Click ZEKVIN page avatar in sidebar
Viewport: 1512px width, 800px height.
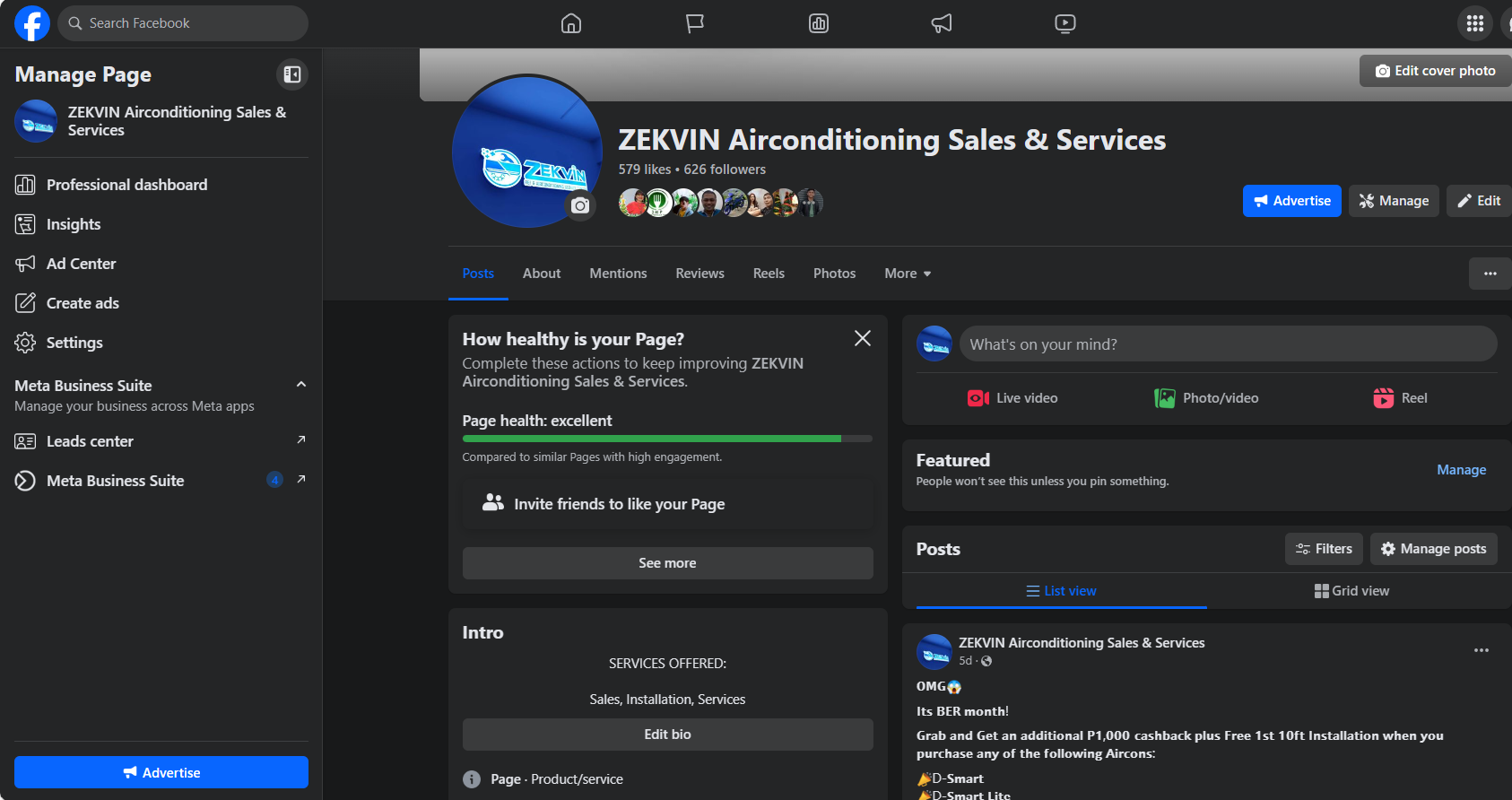click(36, 121)
